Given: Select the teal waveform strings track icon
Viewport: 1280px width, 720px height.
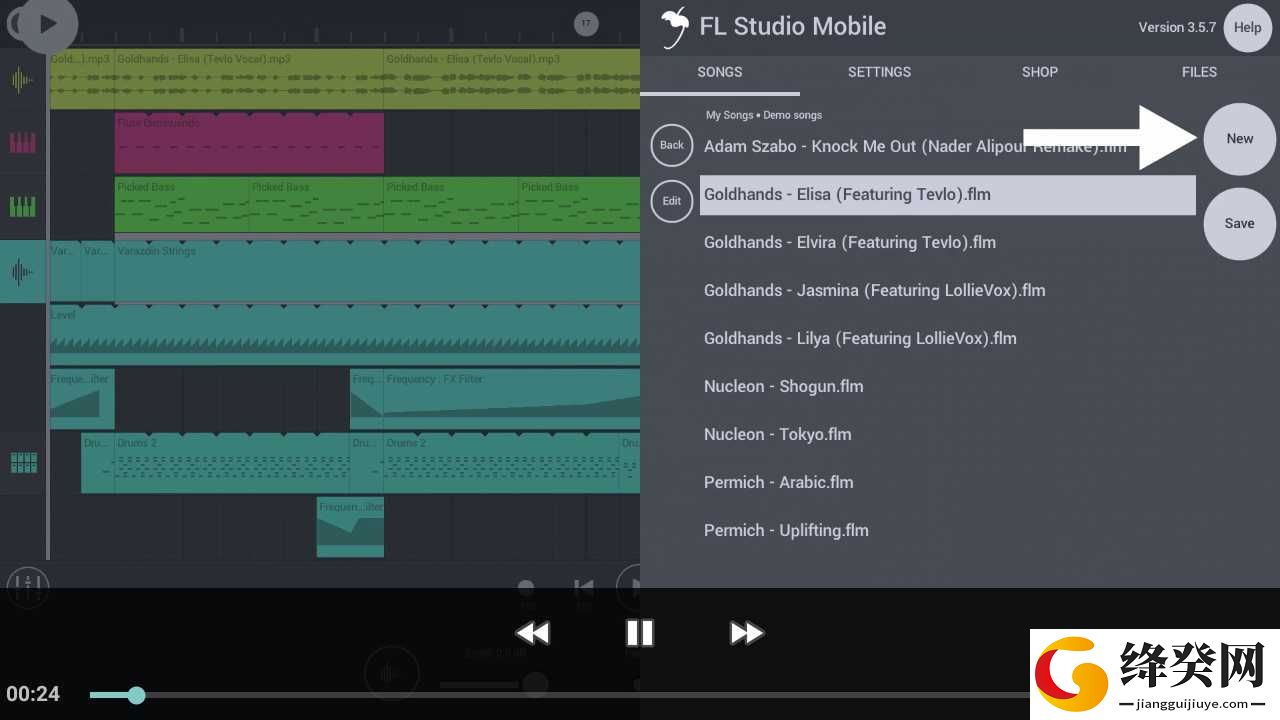Looking at the screenshot, I should [22, 271].
